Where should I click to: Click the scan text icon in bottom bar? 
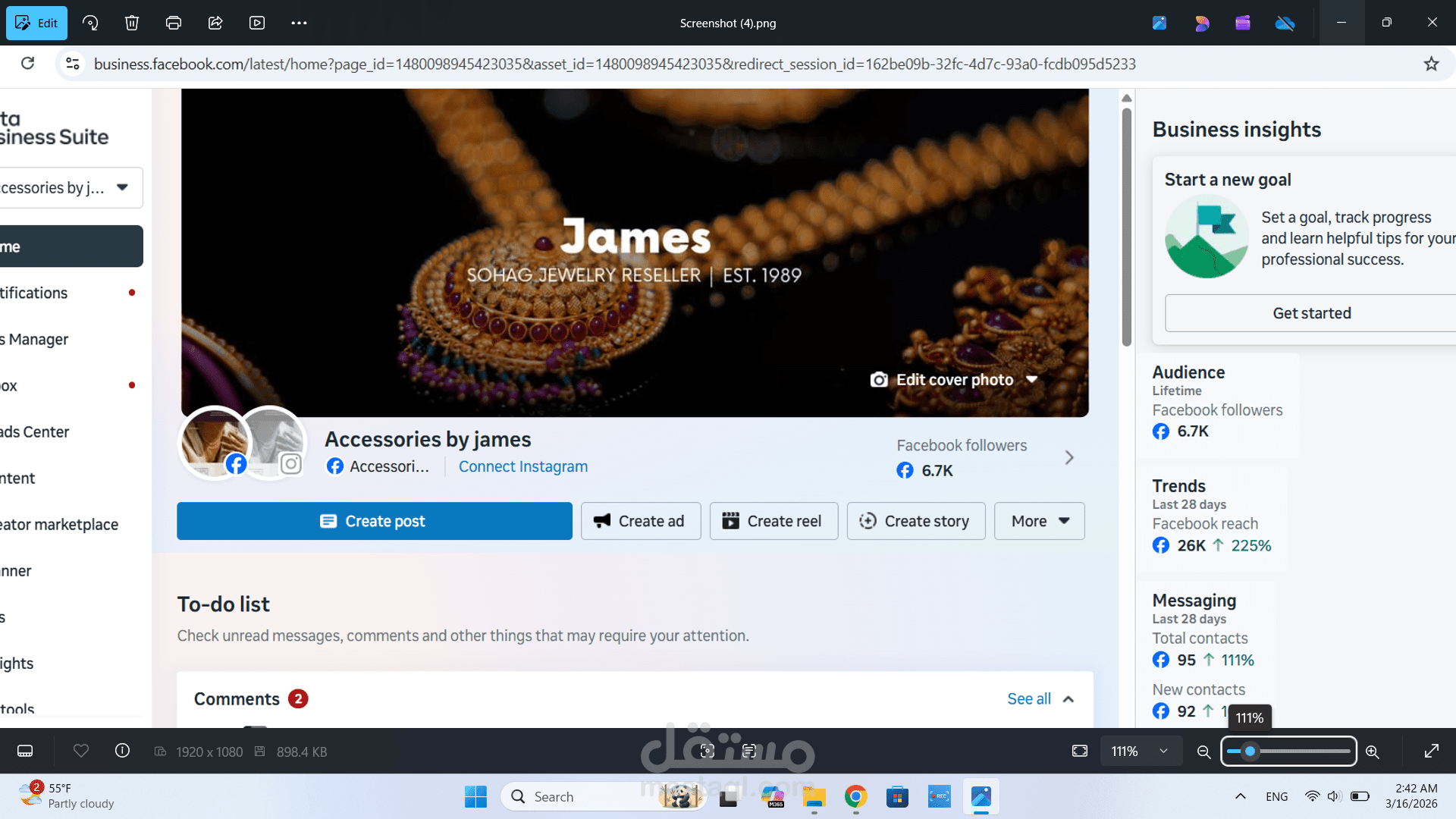point(749,751)
